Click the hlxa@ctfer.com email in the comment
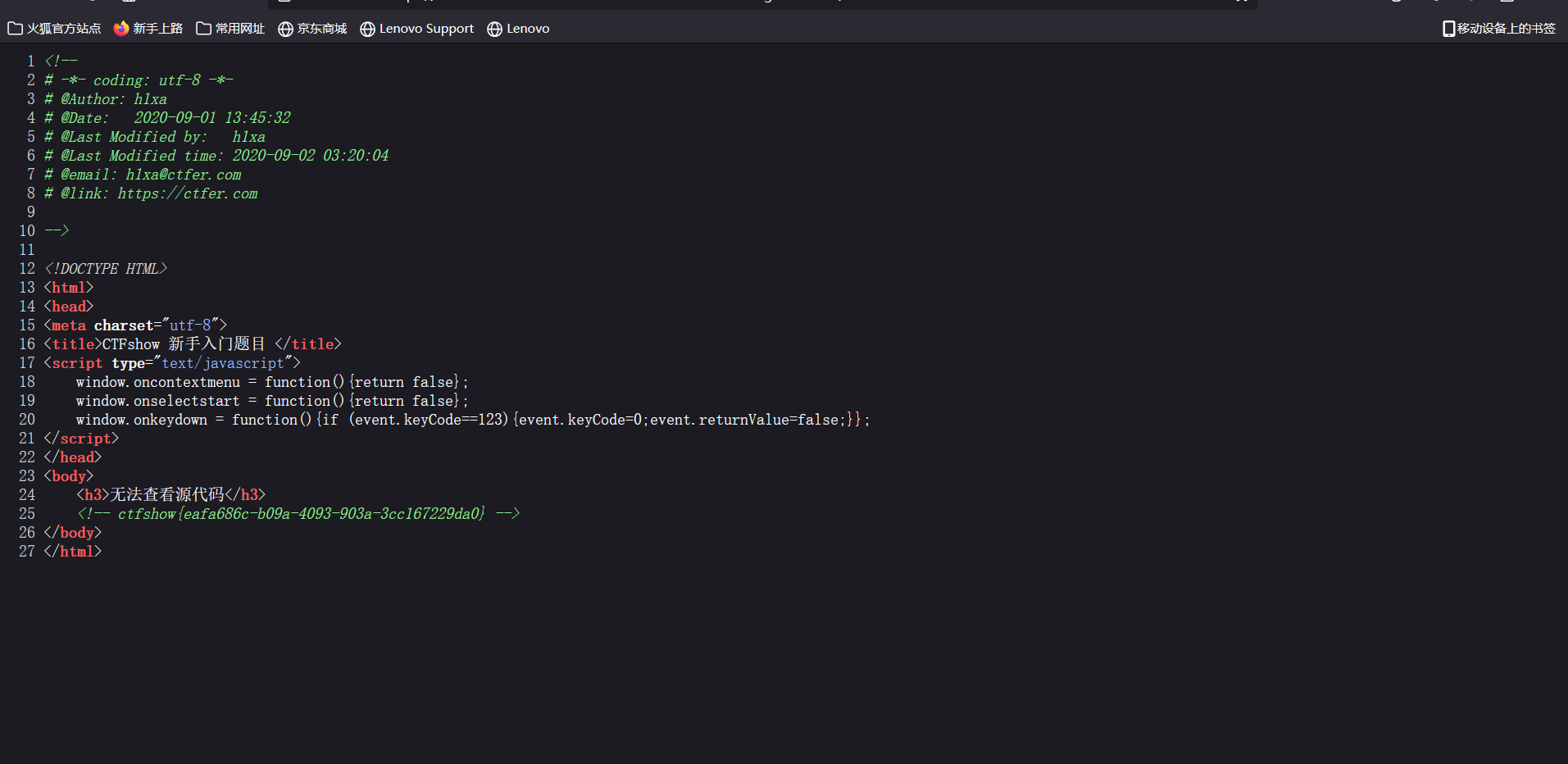1568x764 pixels. (183, 175)
